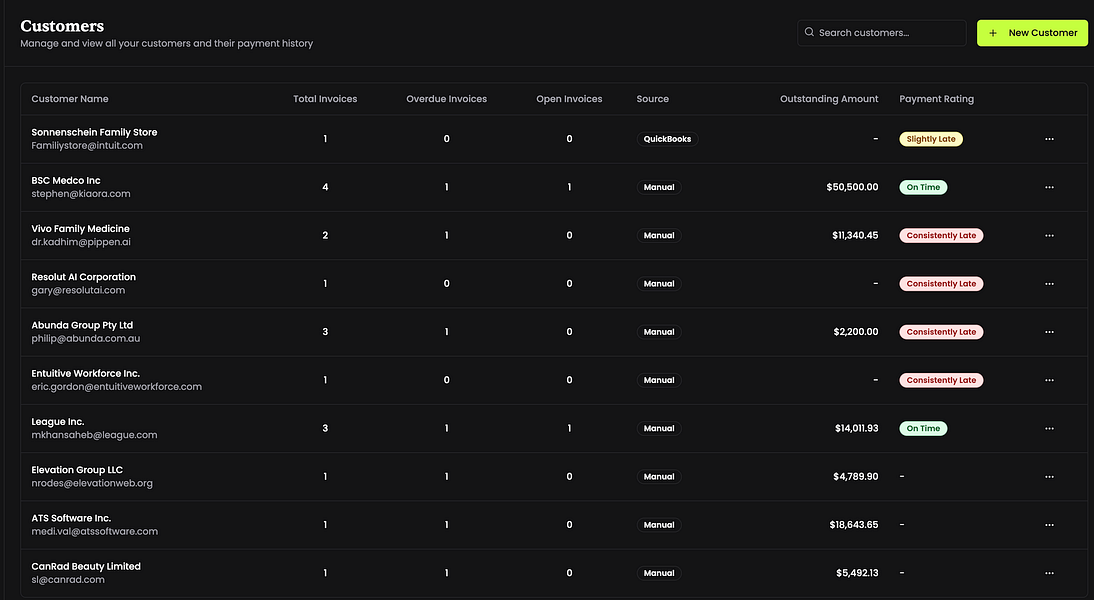This screenshot has height=600, width=1094.
Task: Click BSC Medco's On Time badge
Action: [x=923, y=187]
